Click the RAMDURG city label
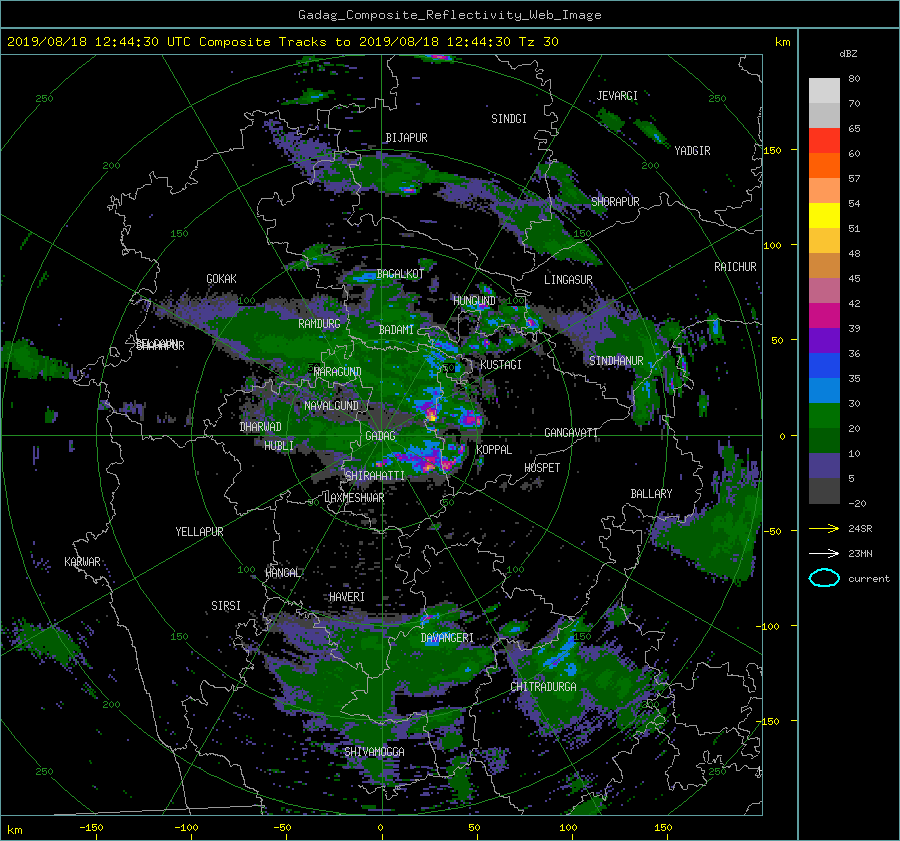900x841 pixels. [319, 324]
